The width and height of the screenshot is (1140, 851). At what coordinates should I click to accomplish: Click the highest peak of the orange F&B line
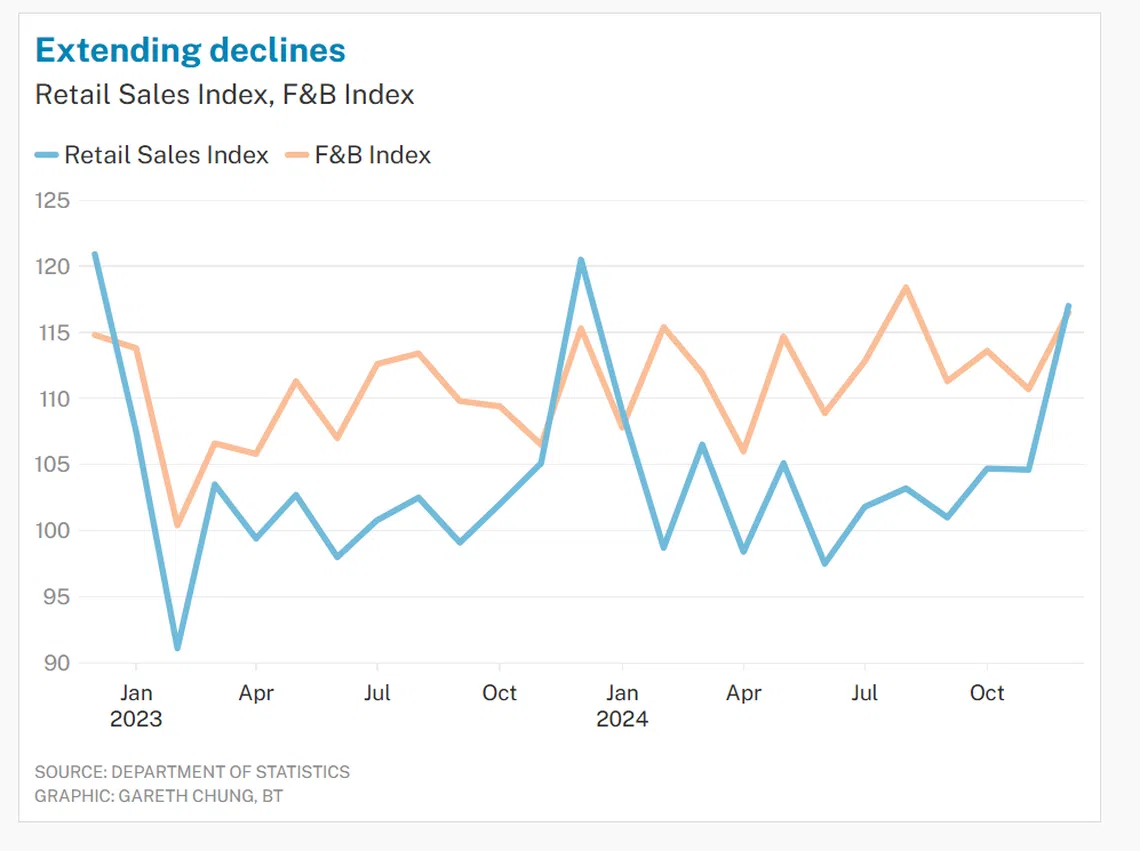click(906, 288)
